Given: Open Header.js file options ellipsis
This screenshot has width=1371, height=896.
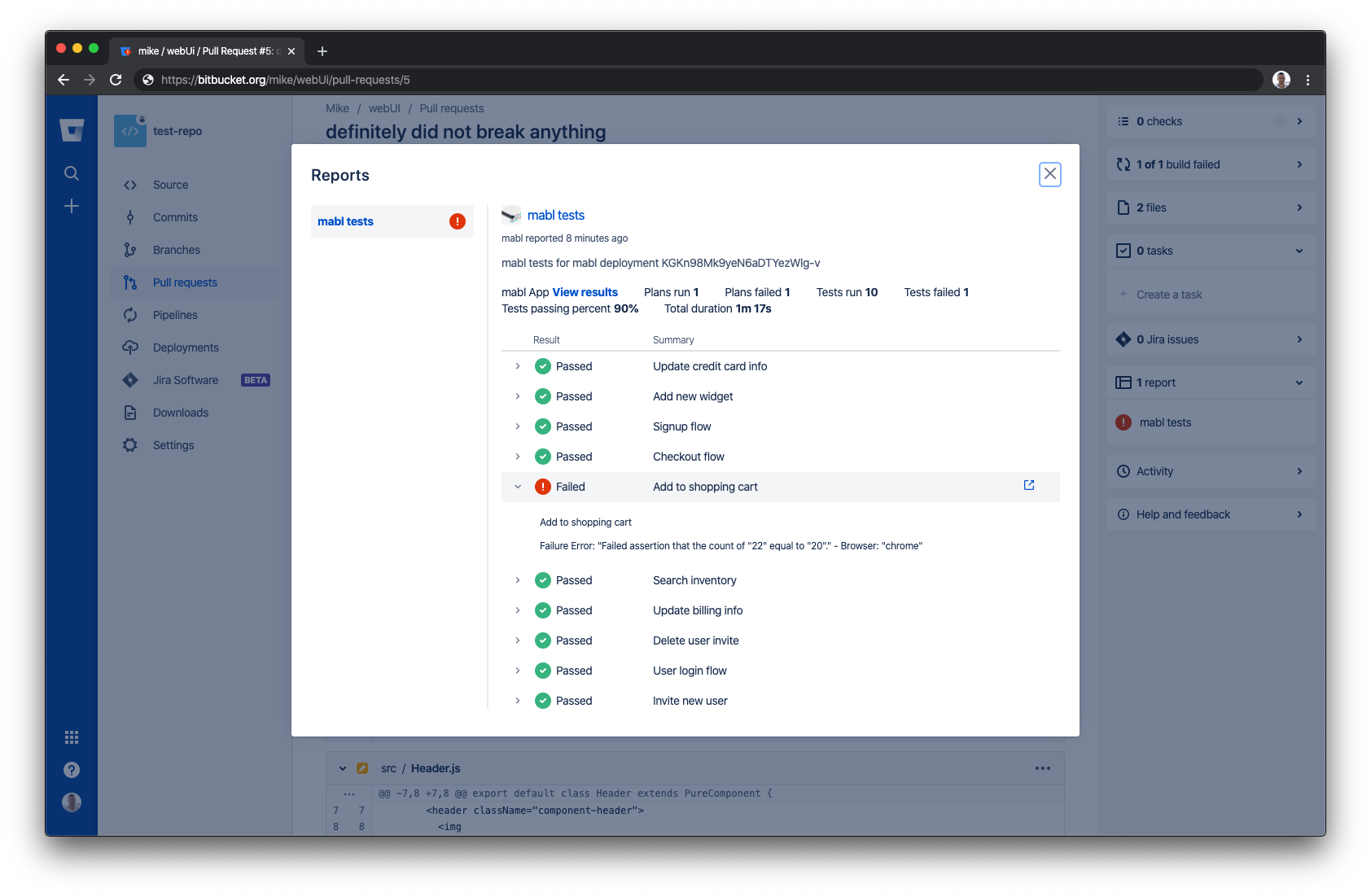Looking at the screenshot, I should 1043,768.
